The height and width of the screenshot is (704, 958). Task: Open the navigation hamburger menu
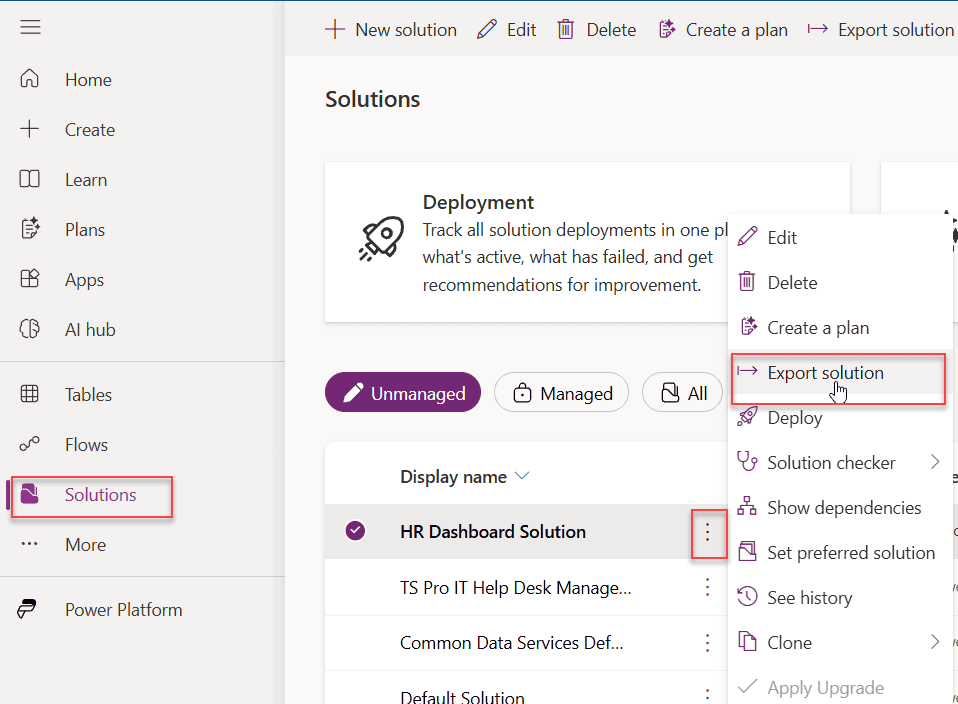pyautogui.click(x=30, y=27)
